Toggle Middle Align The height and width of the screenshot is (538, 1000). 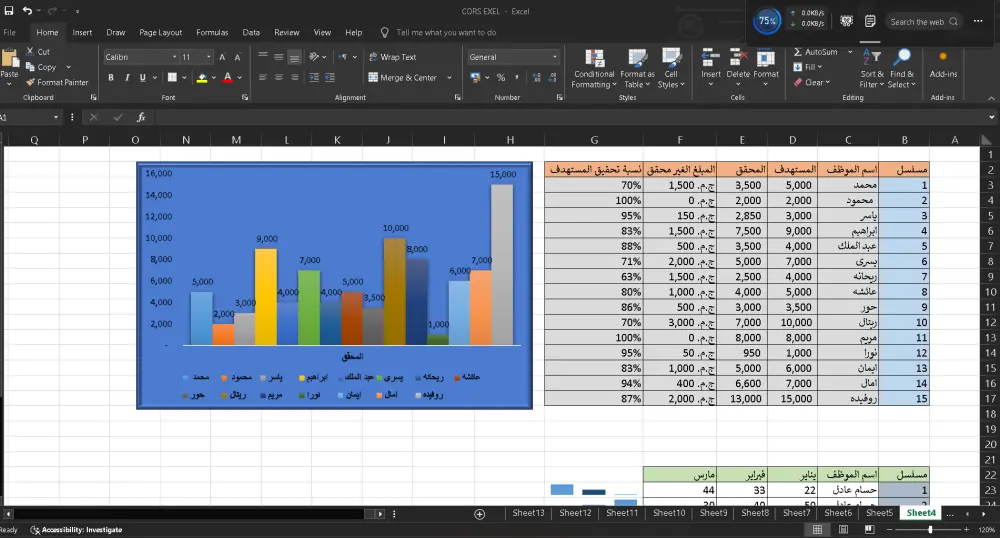pyautogui.click(x=279, y=57)
